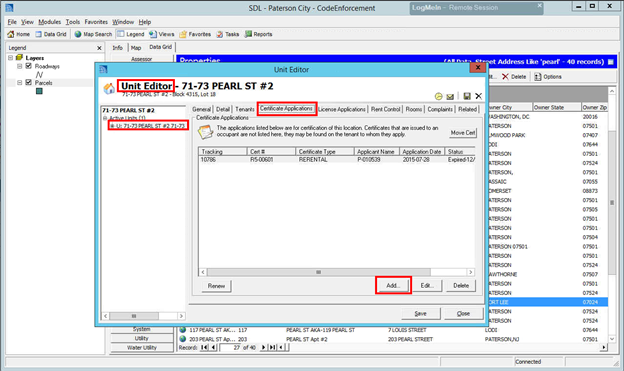Click the Roadways line symbol in legend
The height and width of the screenshot is (371, 624).
pos(39,75)
